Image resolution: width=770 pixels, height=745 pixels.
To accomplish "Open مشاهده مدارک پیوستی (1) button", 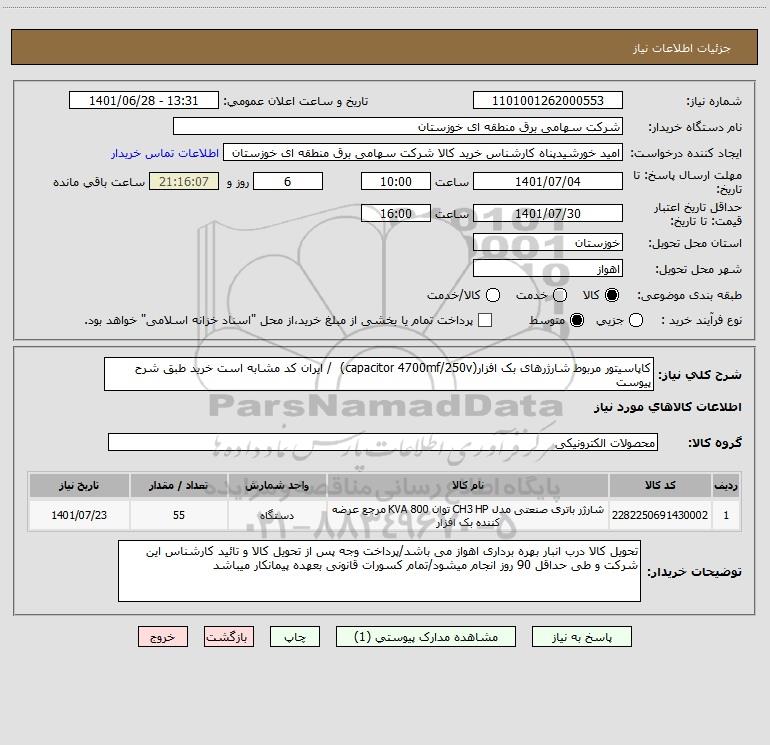I will point(426,637).
